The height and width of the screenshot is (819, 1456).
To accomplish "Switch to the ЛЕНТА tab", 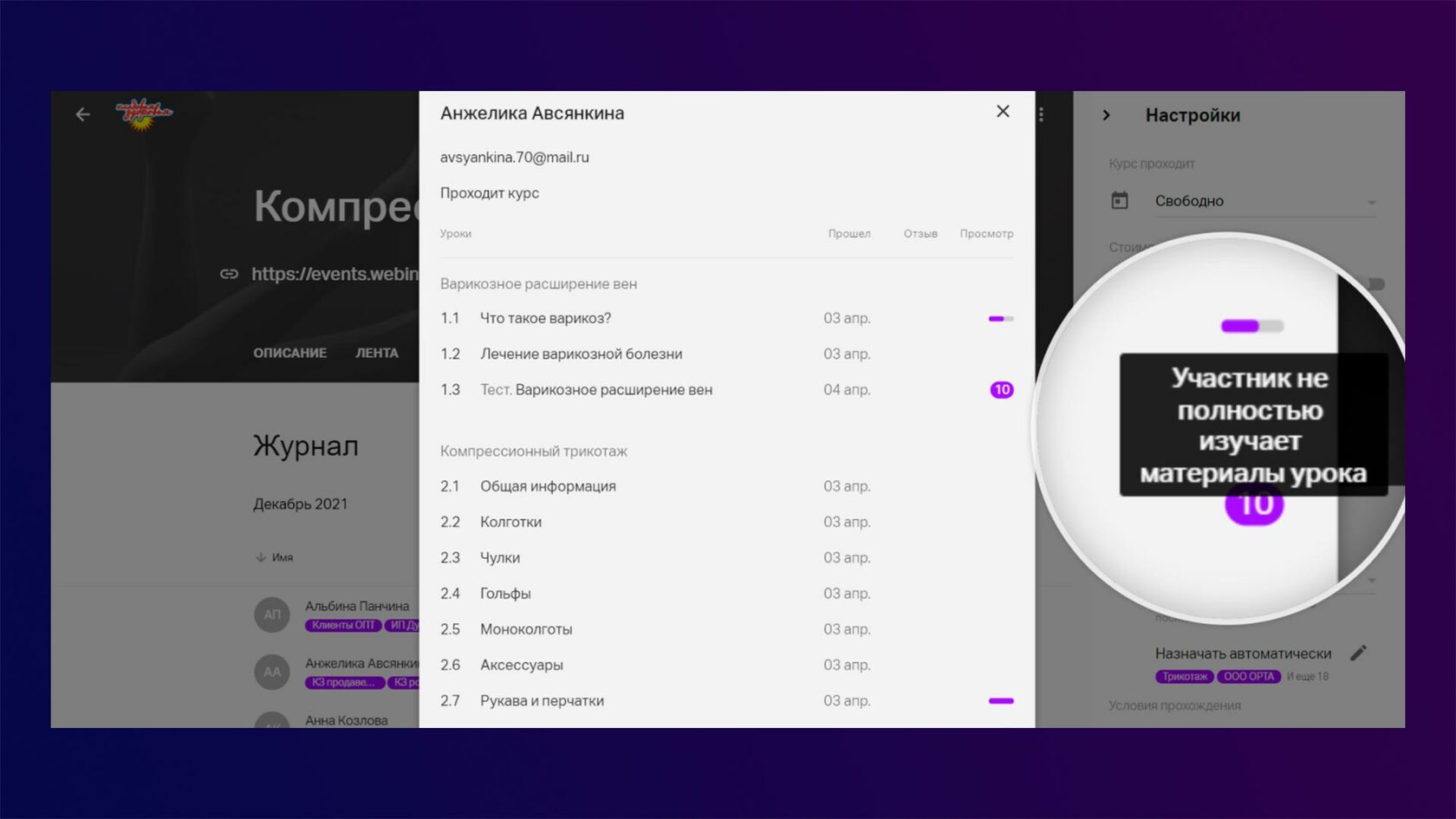I will click(376, 353).
